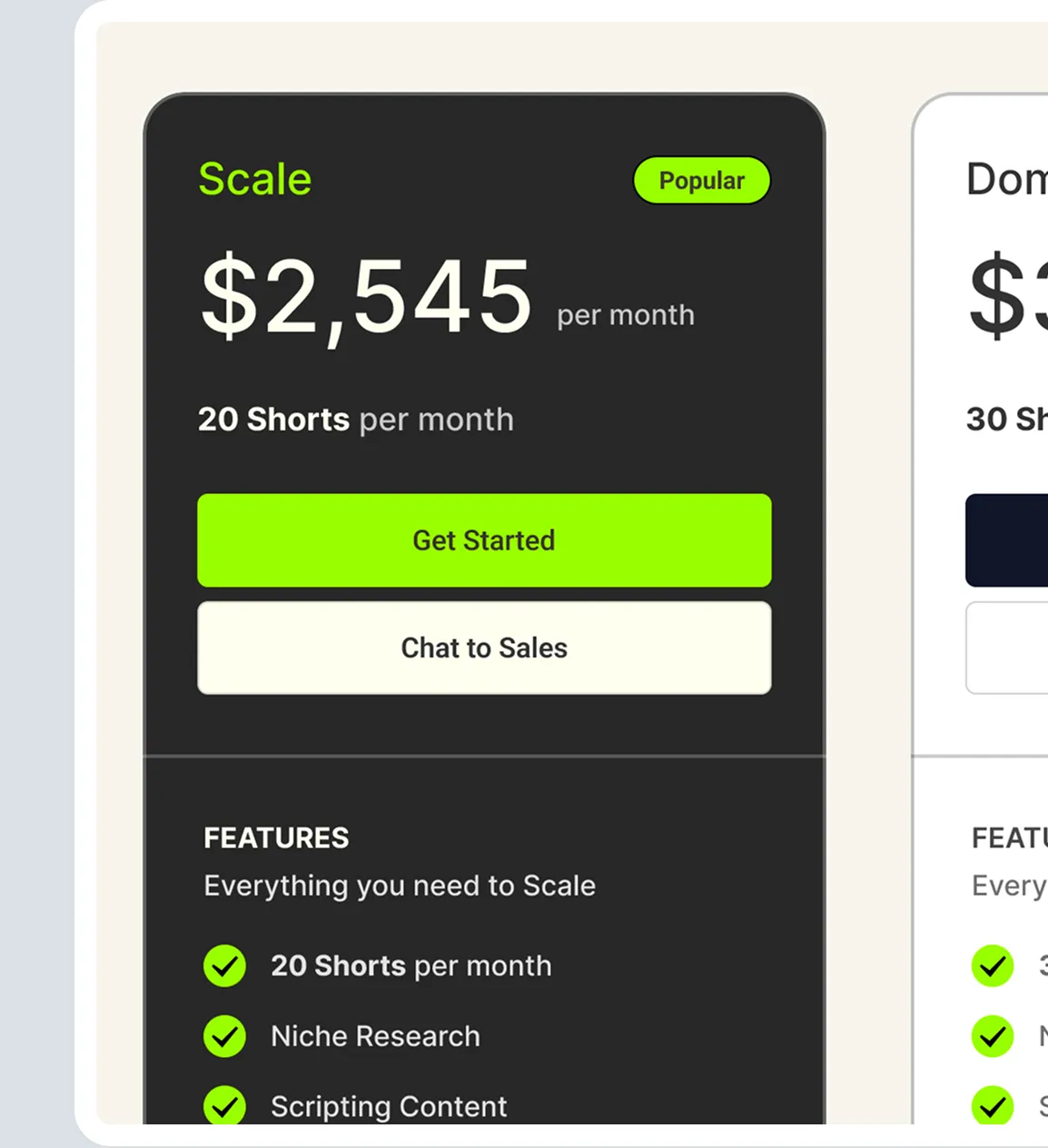1048x1148 pixels.
Task: Click checkmark icon next to 20 Shorts per month
Action: 224,965
